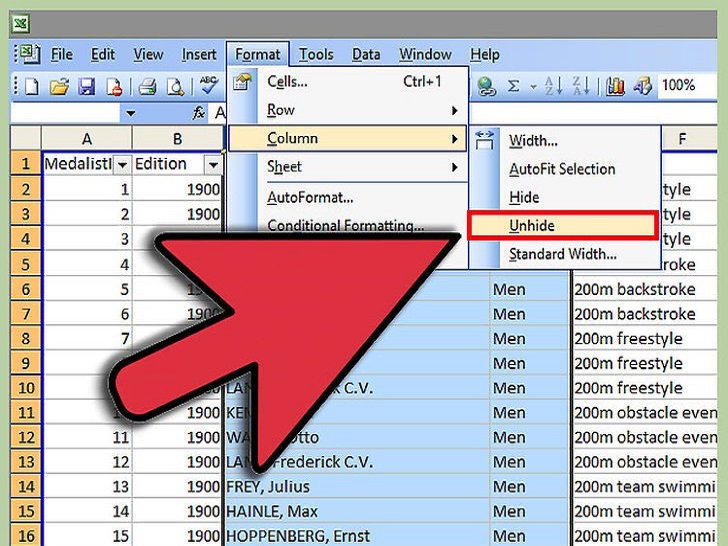This screenshot has height=546, width=728.
Task: Click the Chart Wizard icon
Action: tap(615, 86)
